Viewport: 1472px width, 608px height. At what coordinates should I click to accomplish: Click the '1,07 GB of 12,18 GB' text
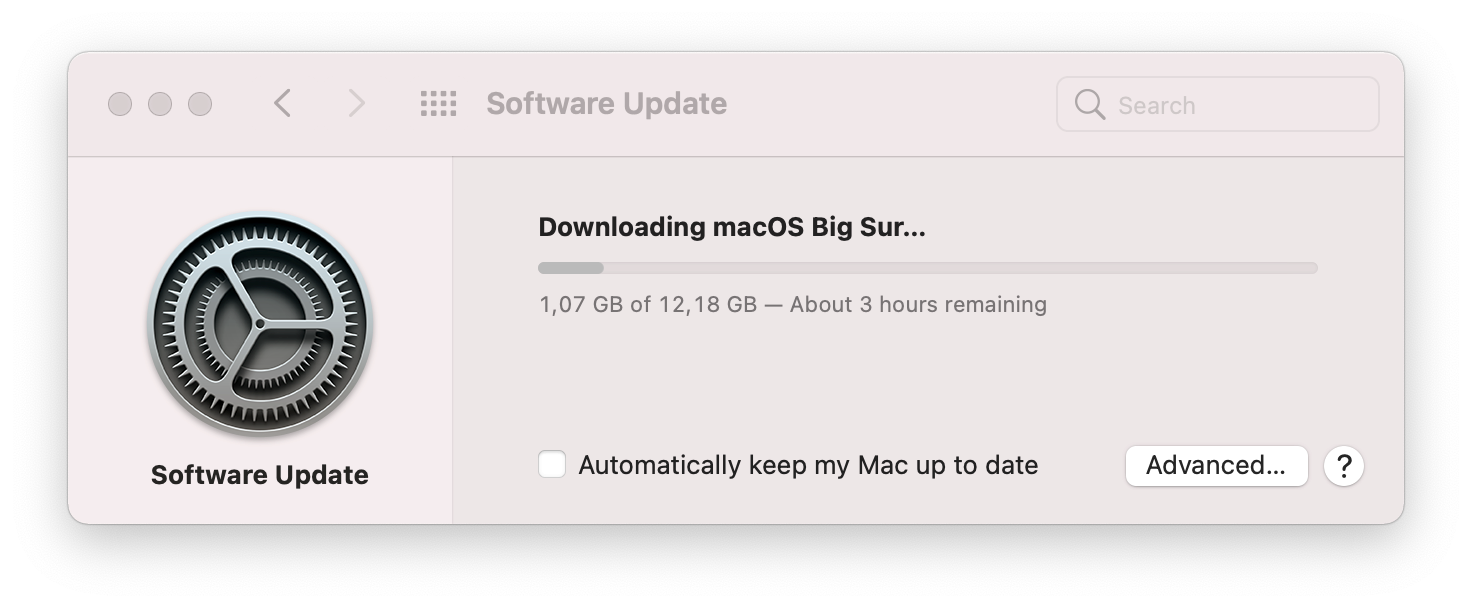tap(647, 304)
